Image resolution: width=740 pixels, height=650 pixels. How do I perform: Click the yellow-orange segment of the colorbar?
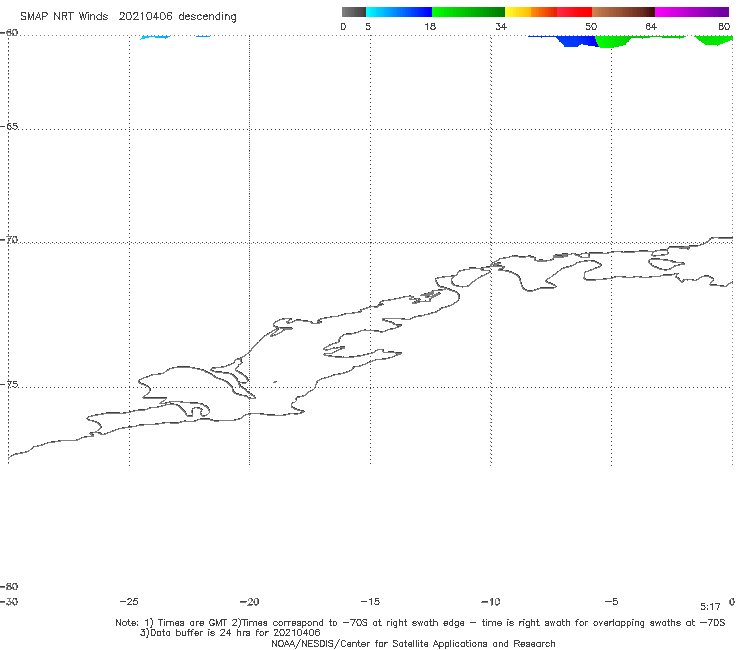click(531, 12)
